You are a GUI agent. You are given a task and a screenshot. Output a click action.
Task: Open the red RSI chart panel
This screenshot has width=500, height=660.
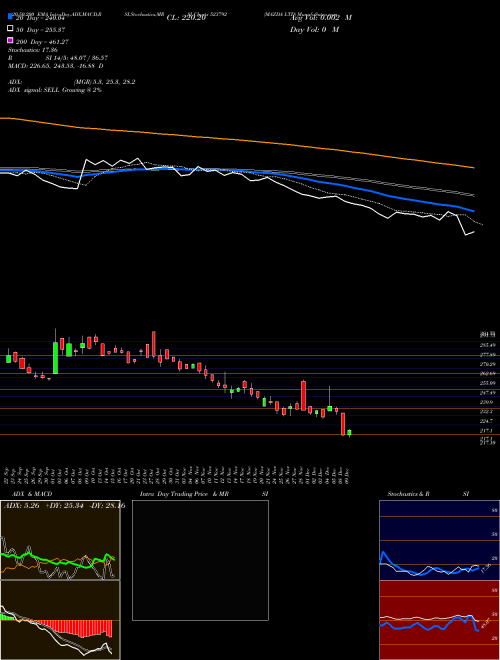[x=439, y=620]
